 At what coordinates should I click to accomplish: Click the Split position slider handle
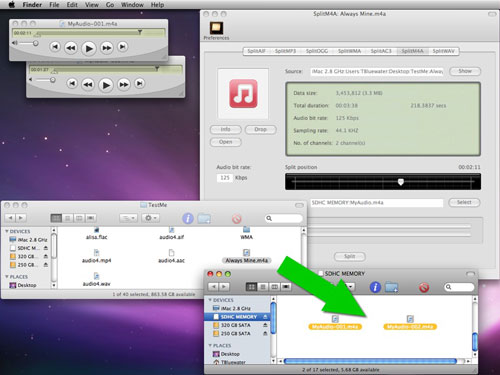tap(401, 182)
